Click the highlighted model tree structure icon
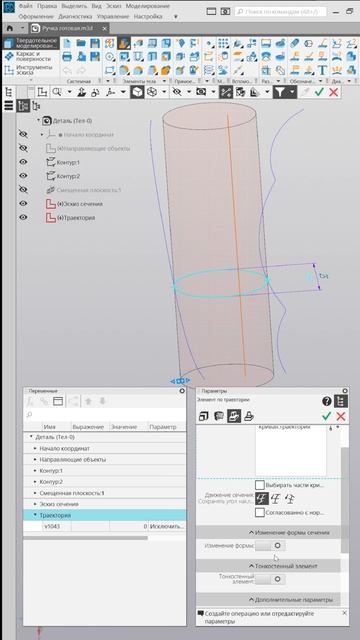Viewport: 360px width, 640px height. click(23, 106)
